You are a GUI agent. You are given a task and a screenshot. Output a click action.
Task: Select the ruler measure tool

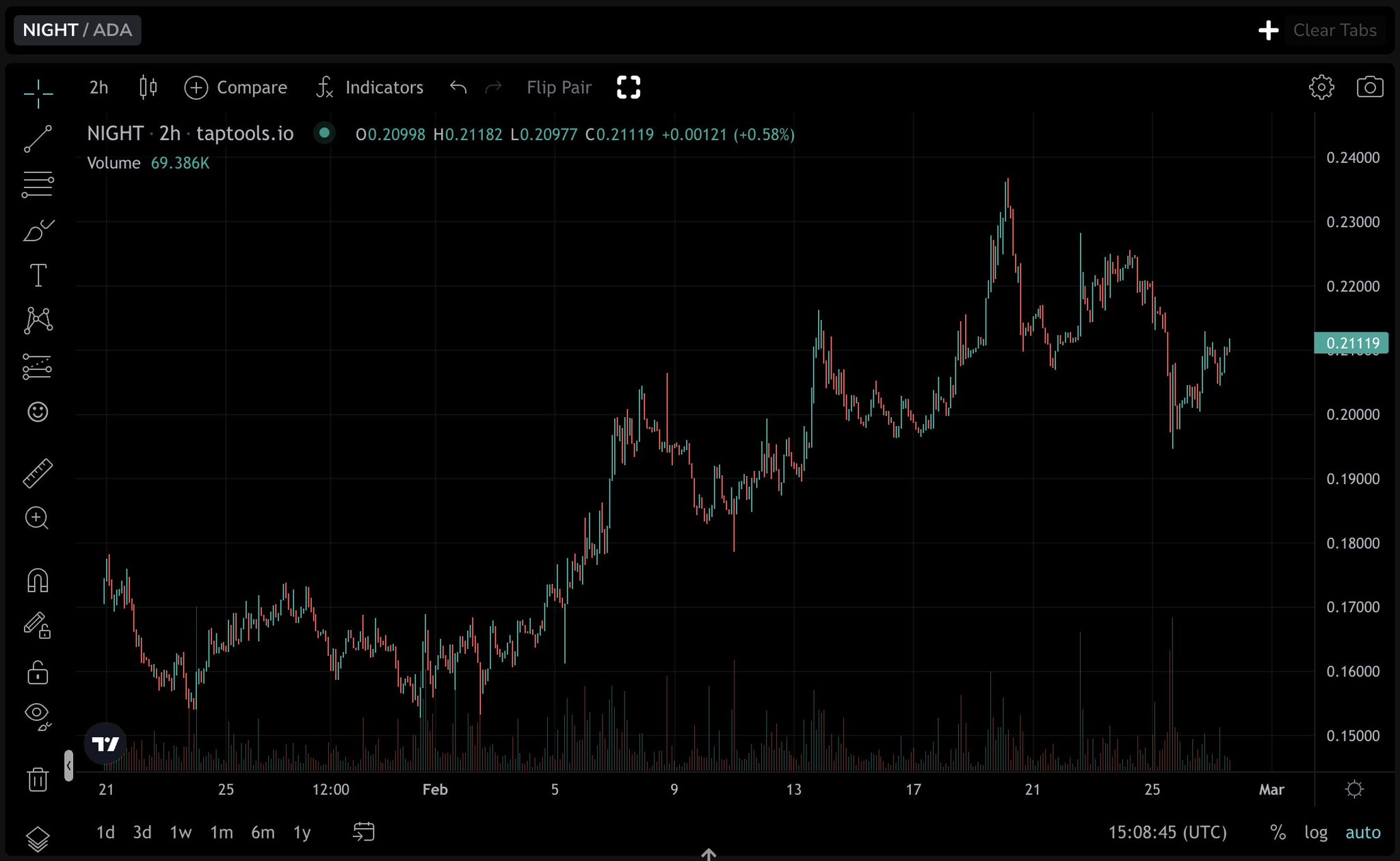(x=38, y=473)
